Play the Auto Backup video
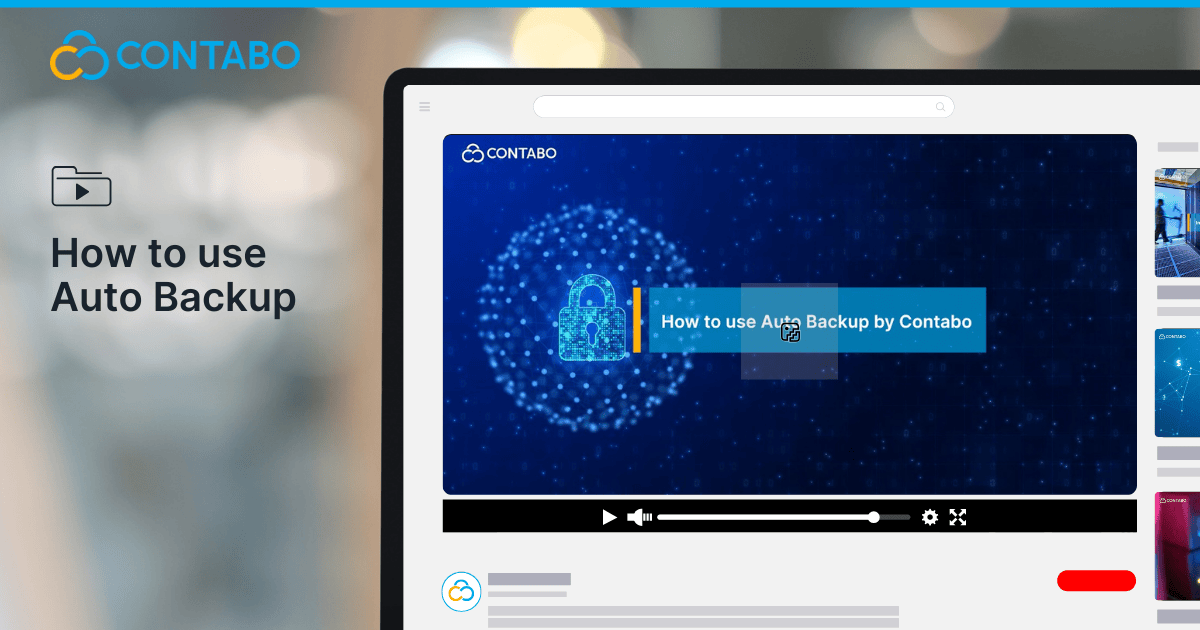This screenshot has height=630, width=1200. (609, 517)
